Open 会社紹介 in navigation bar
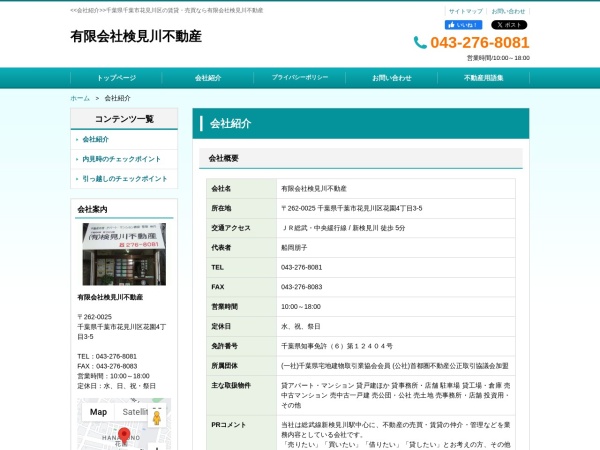Image resolution: width=600 pixels, height=450 pixels. (x=208, y=78)
